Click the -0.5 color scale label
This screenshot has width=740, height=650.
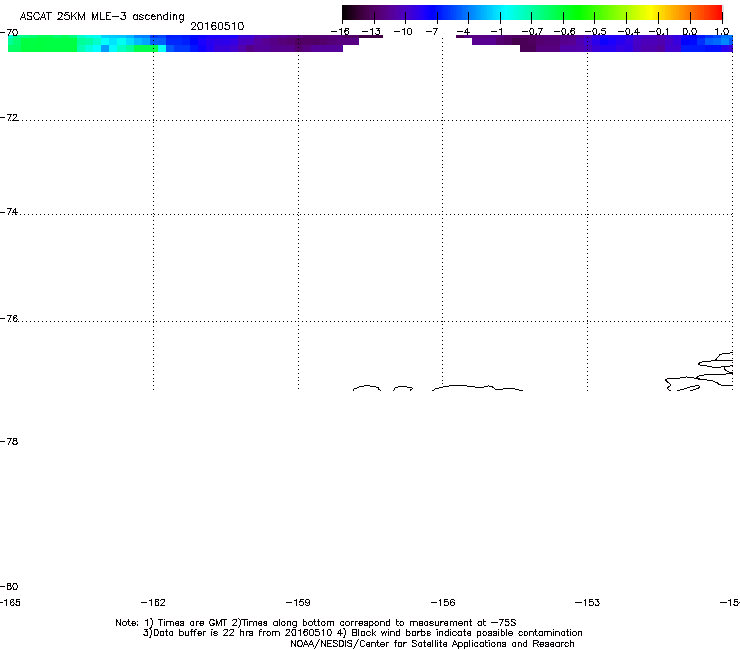(x=596, y=32)
